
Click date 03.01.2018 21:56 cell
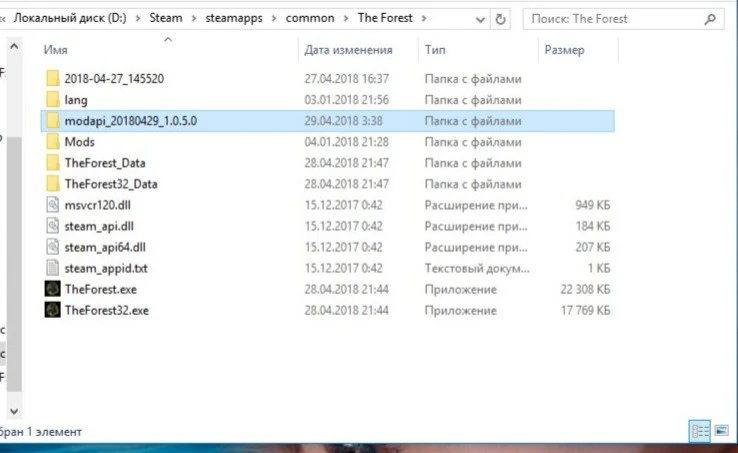[x=346, y=100]
